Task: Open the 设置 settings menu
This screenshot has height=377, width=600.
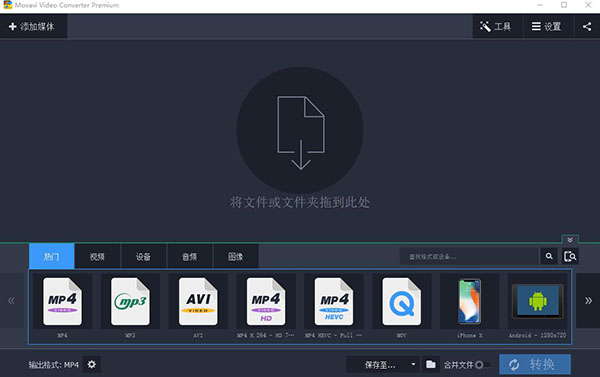Action: click(x=548, y=26)
